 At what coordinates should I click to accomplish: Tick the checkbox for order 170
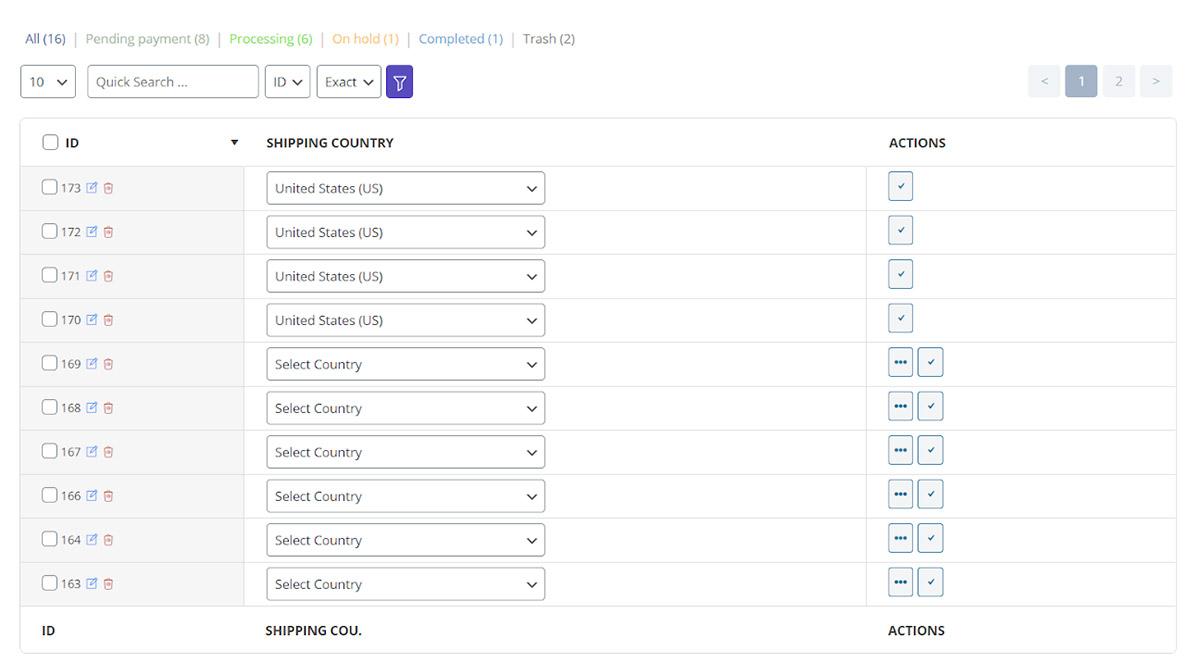[49, 319]
